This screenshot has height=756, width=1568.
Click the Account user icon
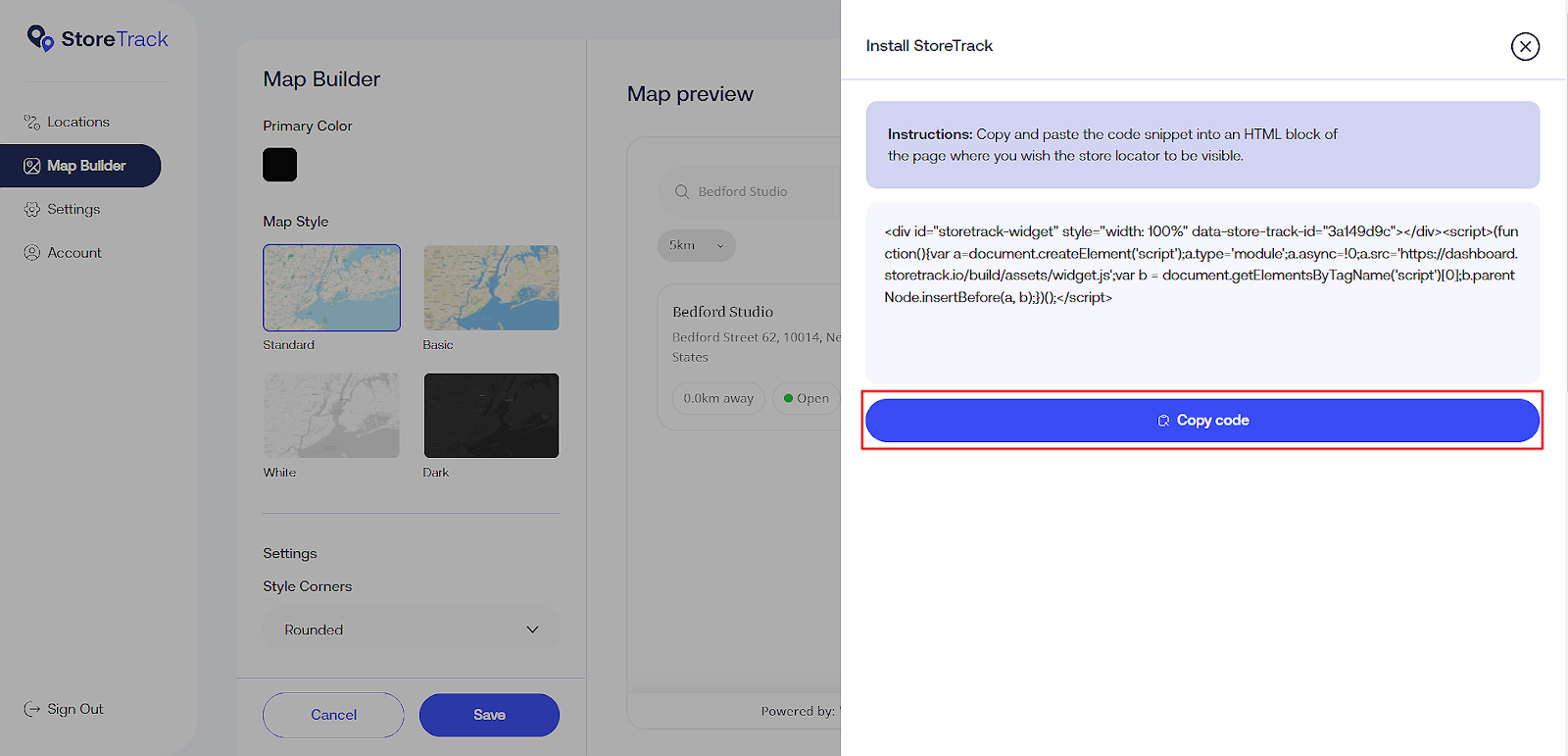click(x=32, y=253)
